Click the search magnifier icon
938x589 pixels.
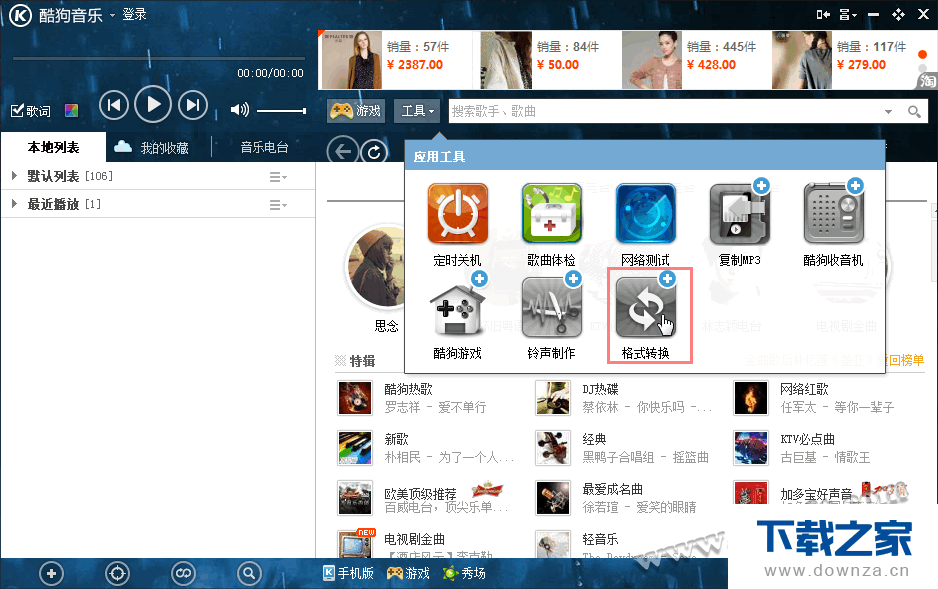[x=913, y=111]
